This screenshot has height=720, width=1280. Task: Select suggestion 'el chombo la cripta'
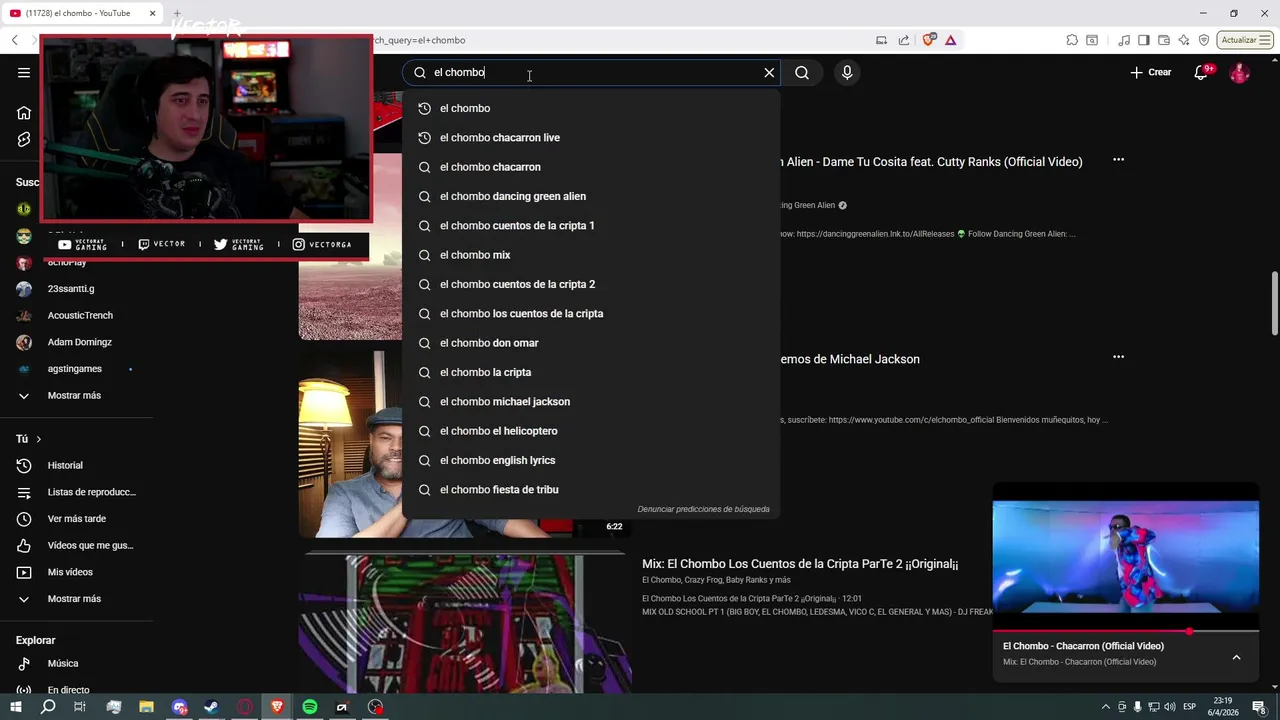[591, 372]
